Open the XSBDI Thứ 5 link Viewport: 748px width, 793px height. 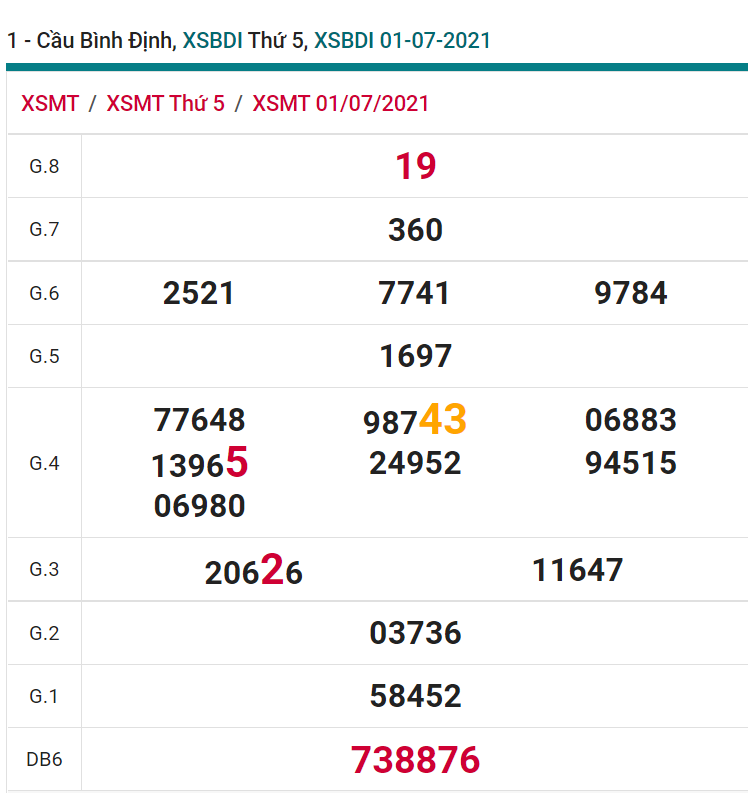point(243,41)
